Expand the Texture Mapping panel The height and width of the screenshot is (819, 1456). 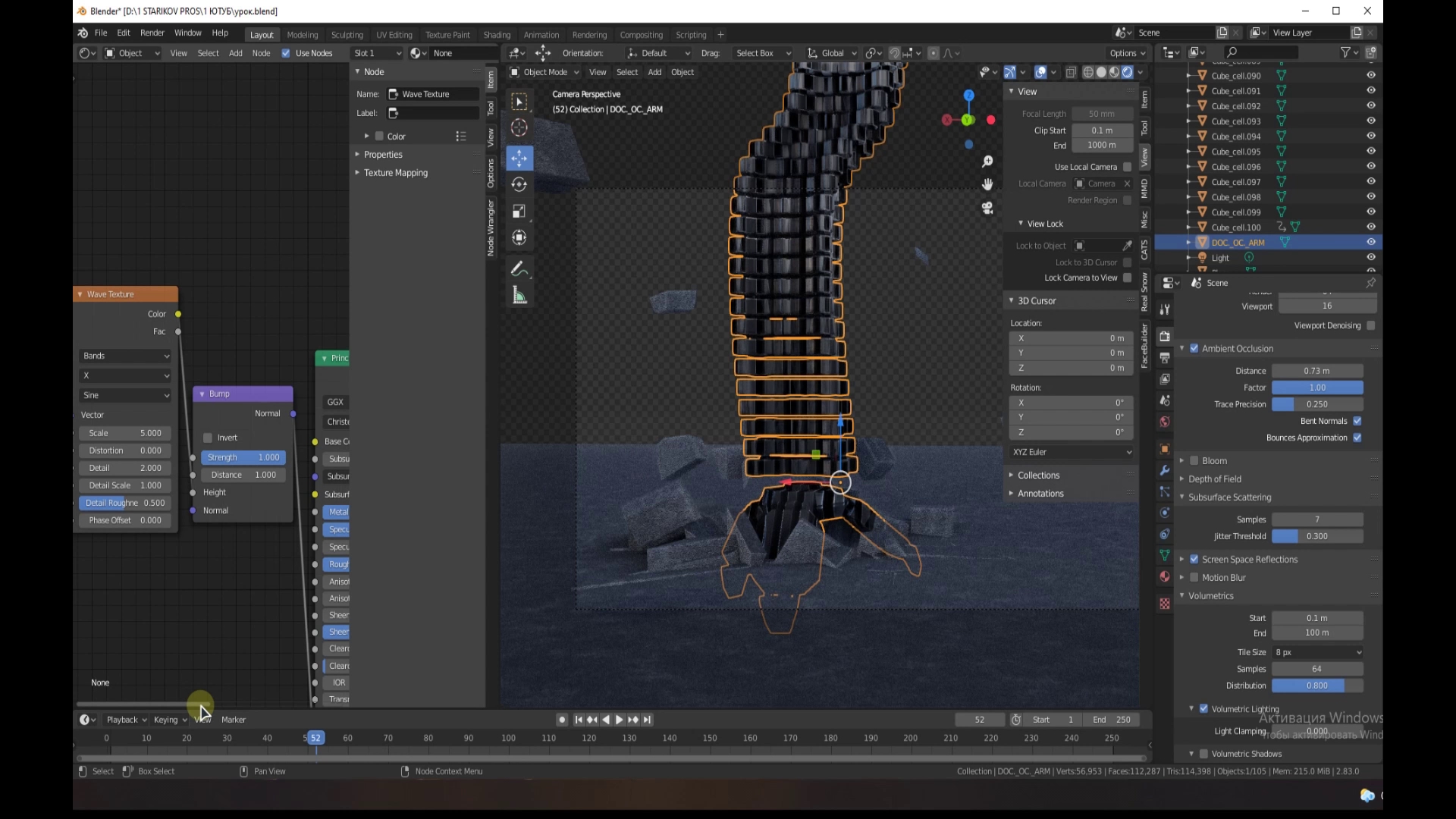[395, 173]
